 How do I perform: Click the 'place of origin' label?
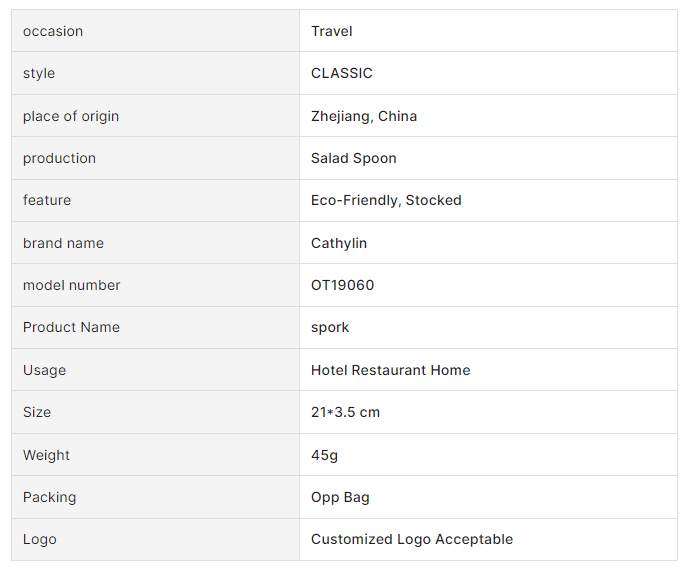tap(71, 116)
